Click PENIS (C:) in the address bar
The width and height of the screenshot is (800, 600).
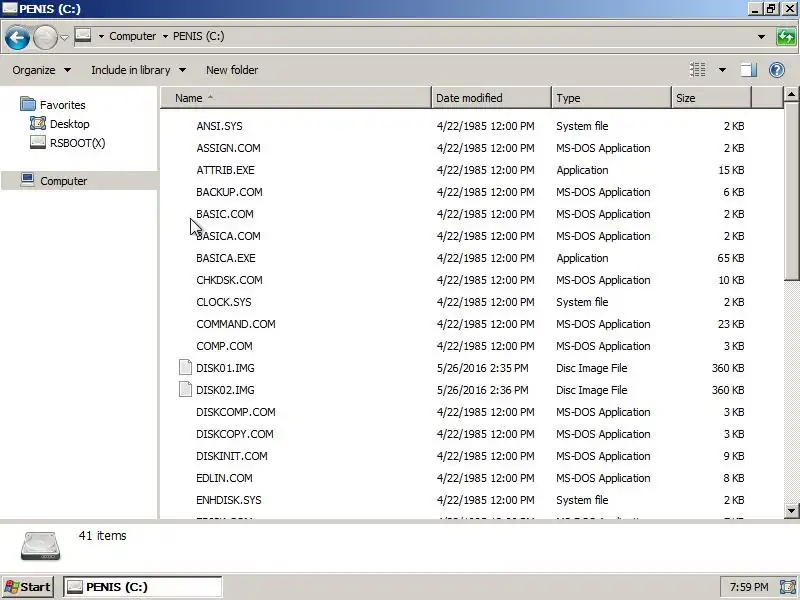[x=198, y=36]
